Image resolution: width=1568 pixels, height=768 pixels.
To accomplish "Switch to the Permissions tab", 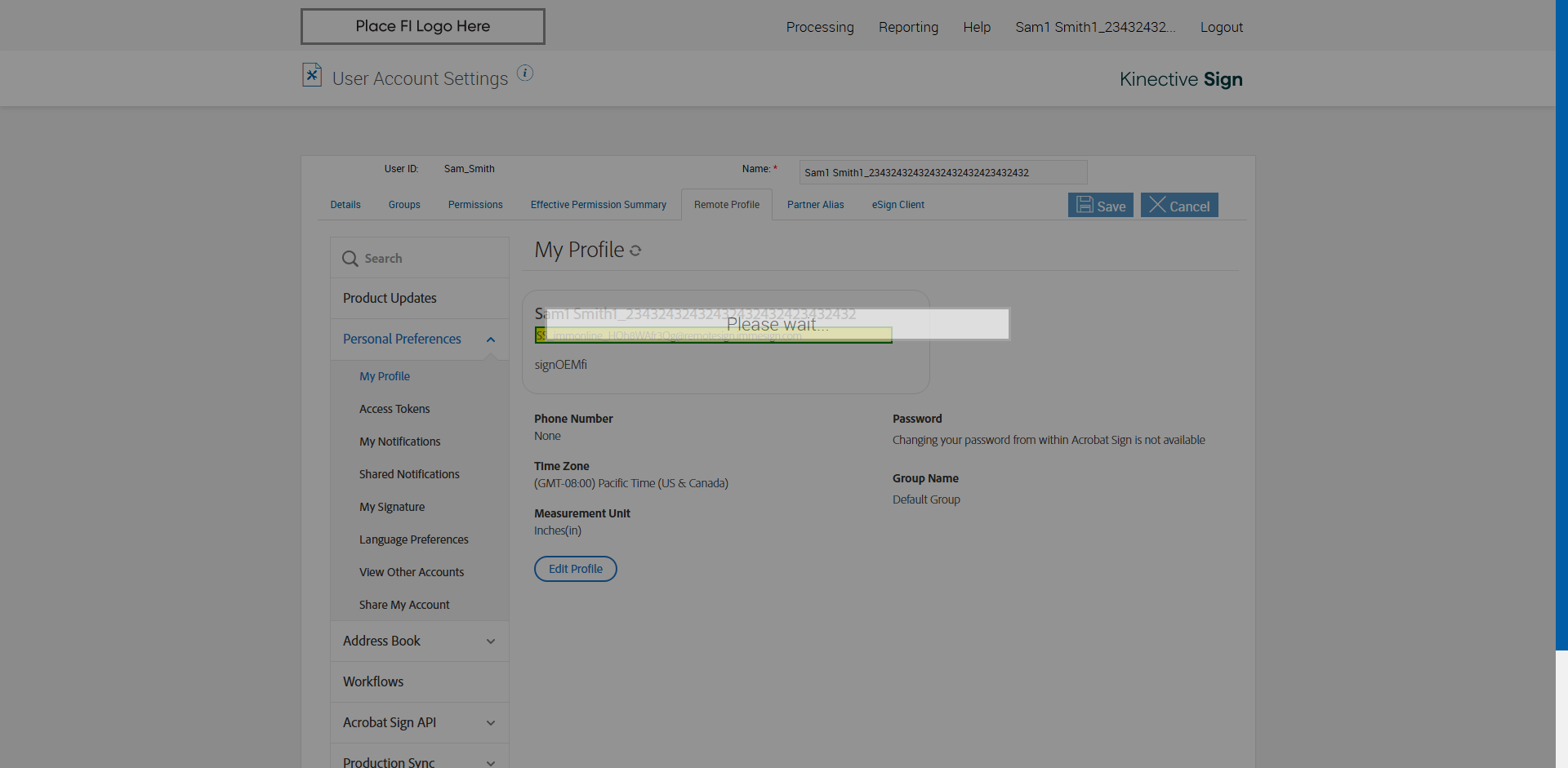I will pyautogui.click(x=475, y=205).
